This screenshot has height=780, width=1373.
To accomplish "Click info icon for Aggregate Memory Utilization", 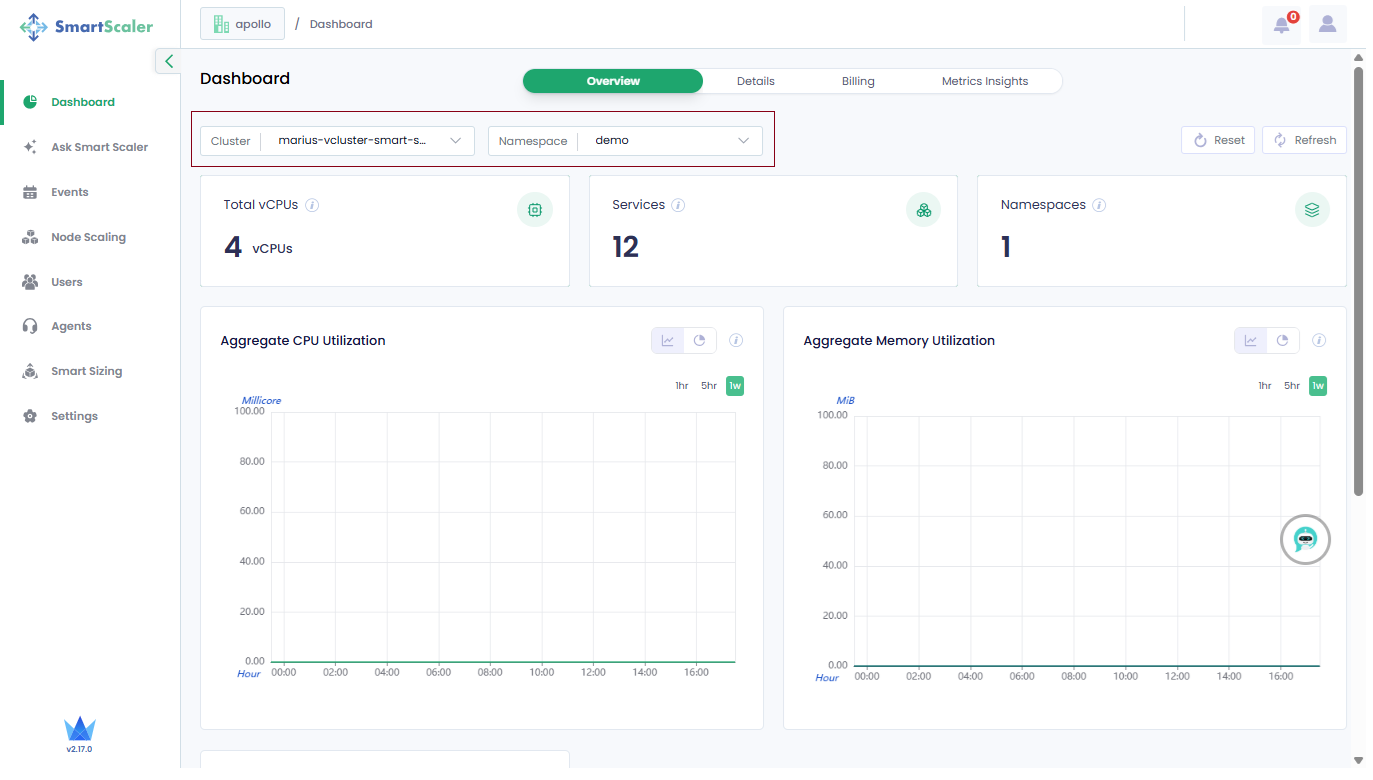I will pyautogui.click(x=1319, y=341).
